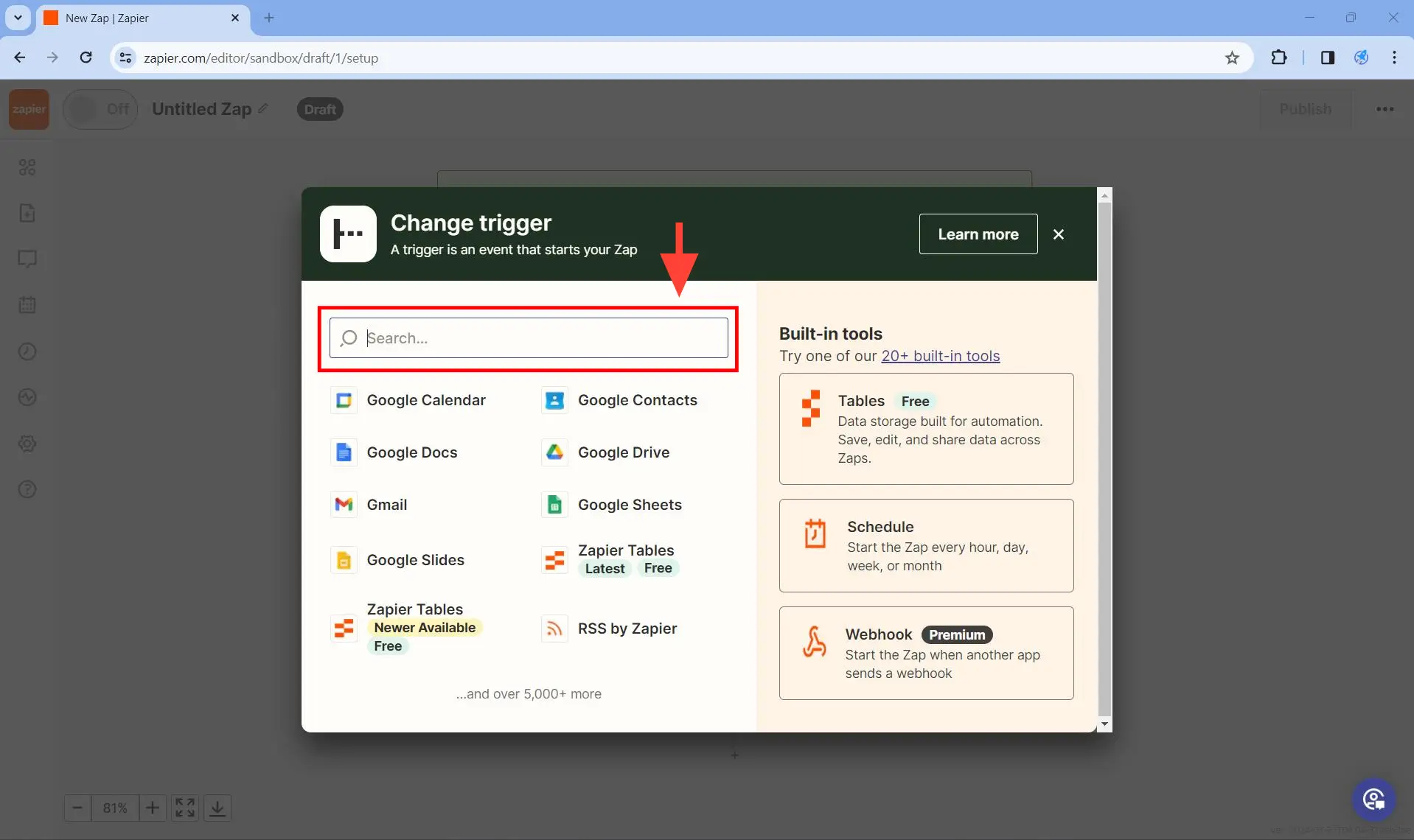
Task: Click the Zapier logo icon
Action: 29,109
